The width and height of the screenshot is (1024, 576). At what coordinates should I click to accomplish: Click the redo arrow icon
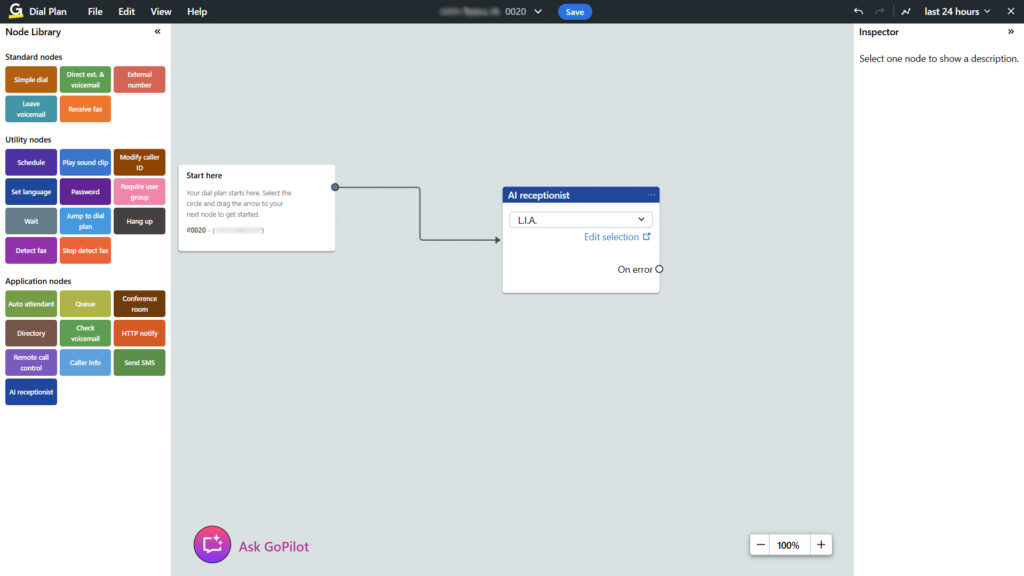tap(879, 12)
